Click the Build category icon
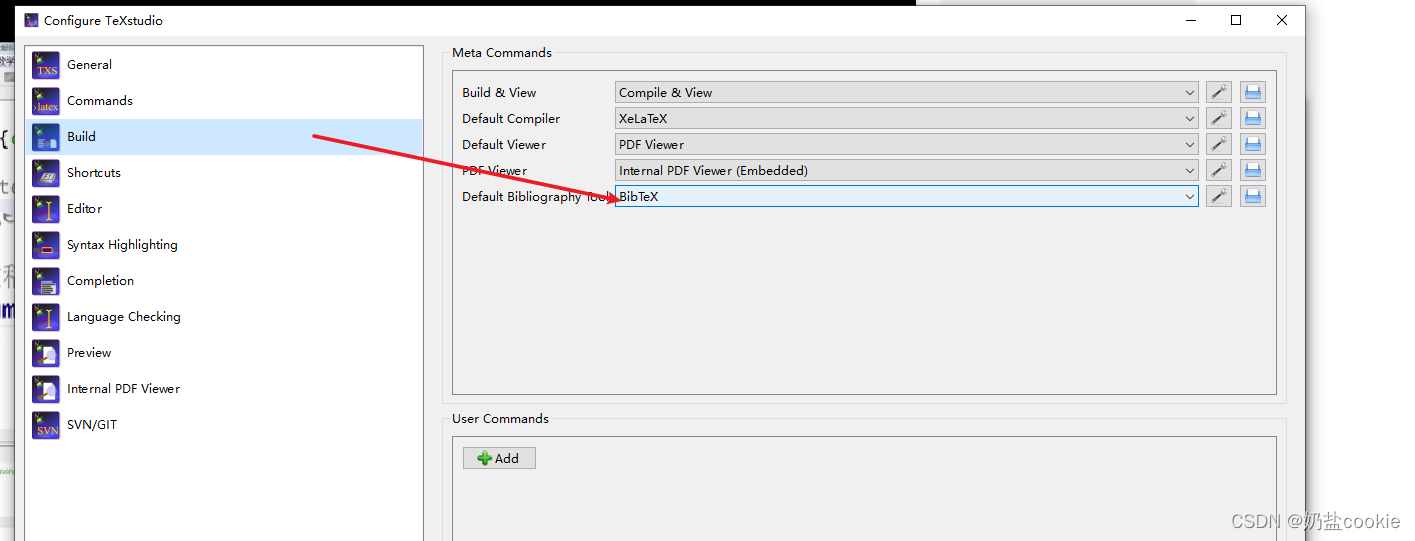 [46, 137]
